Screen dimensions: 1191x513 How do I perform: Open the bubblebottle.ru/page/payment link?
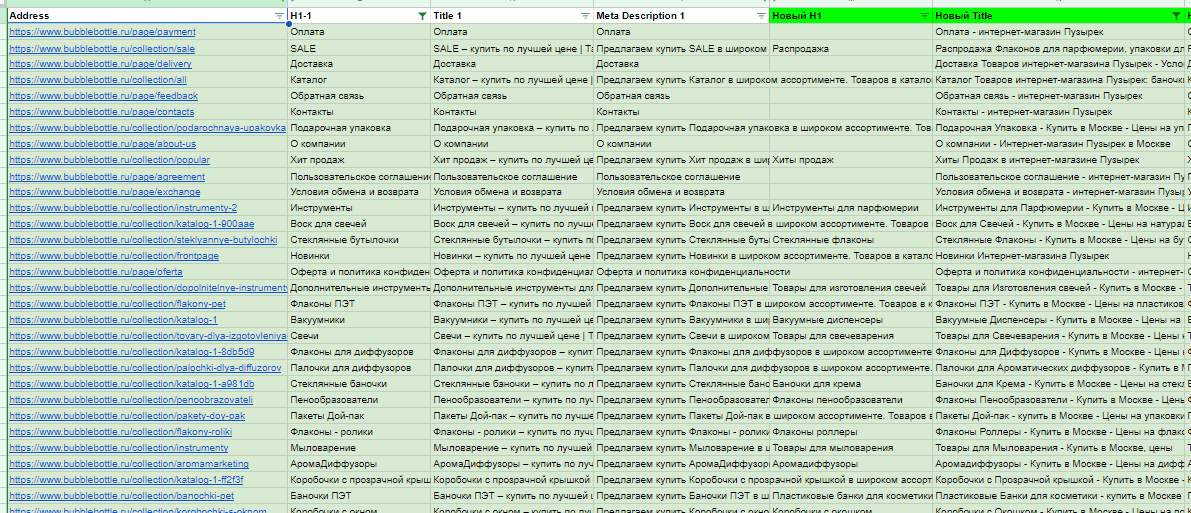point(102,32)
